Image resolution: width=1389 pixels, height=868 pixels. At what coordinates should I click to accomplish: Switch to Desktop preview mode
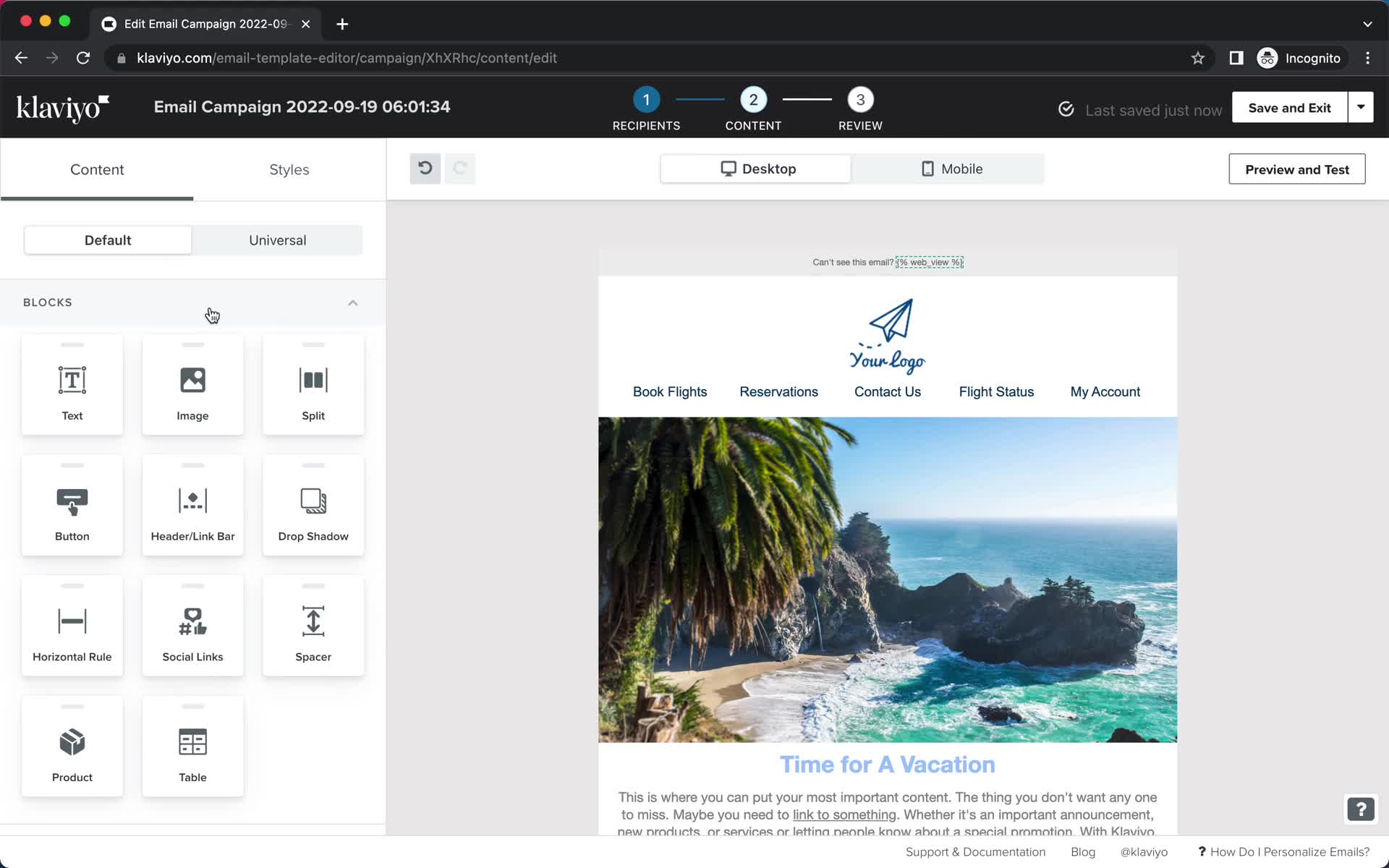click(755, 168)
